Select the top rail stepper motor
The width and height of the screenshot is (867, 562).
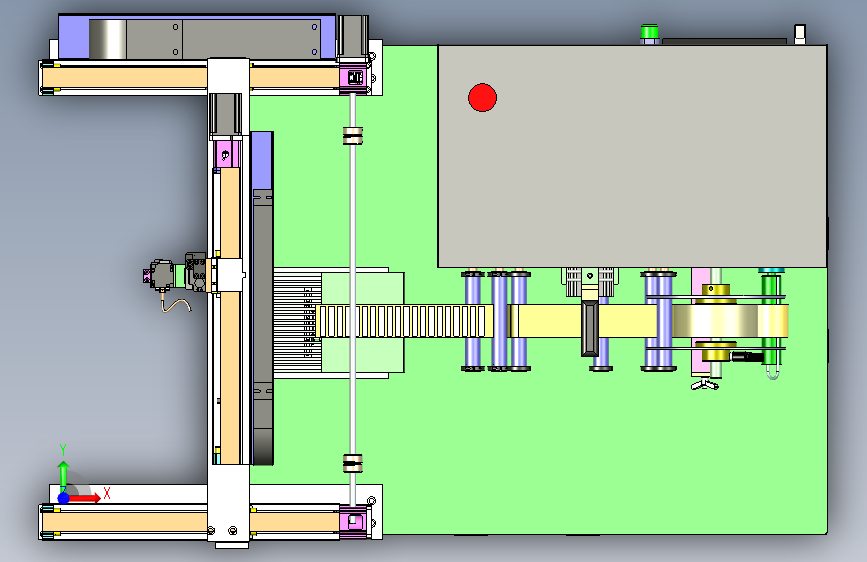[353, 36]
